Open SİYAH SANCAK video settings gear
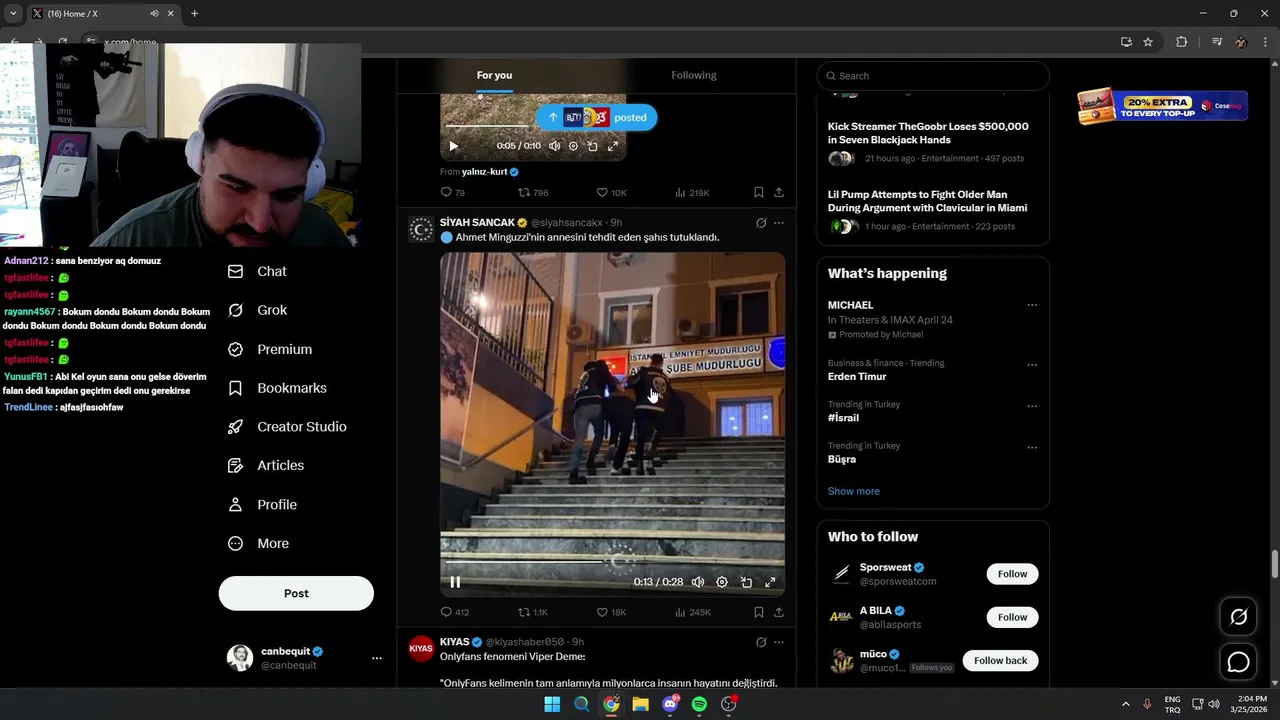The width and height of the screenshot is (1280, 720). point(722,582)
